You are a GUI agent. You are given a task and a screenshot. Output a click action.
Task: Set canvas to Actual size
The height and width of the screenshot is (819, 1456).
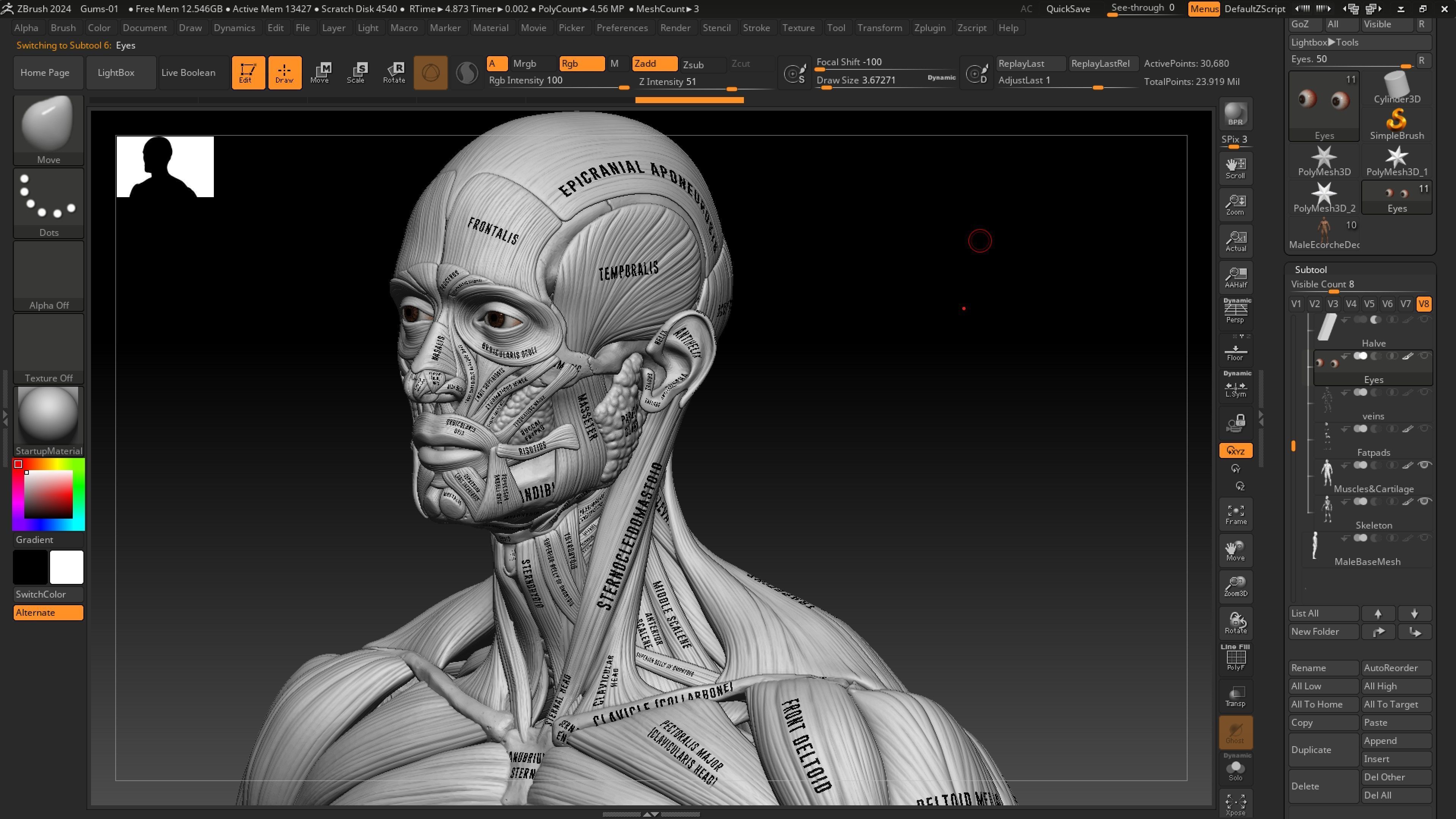tap(1236, 241)
